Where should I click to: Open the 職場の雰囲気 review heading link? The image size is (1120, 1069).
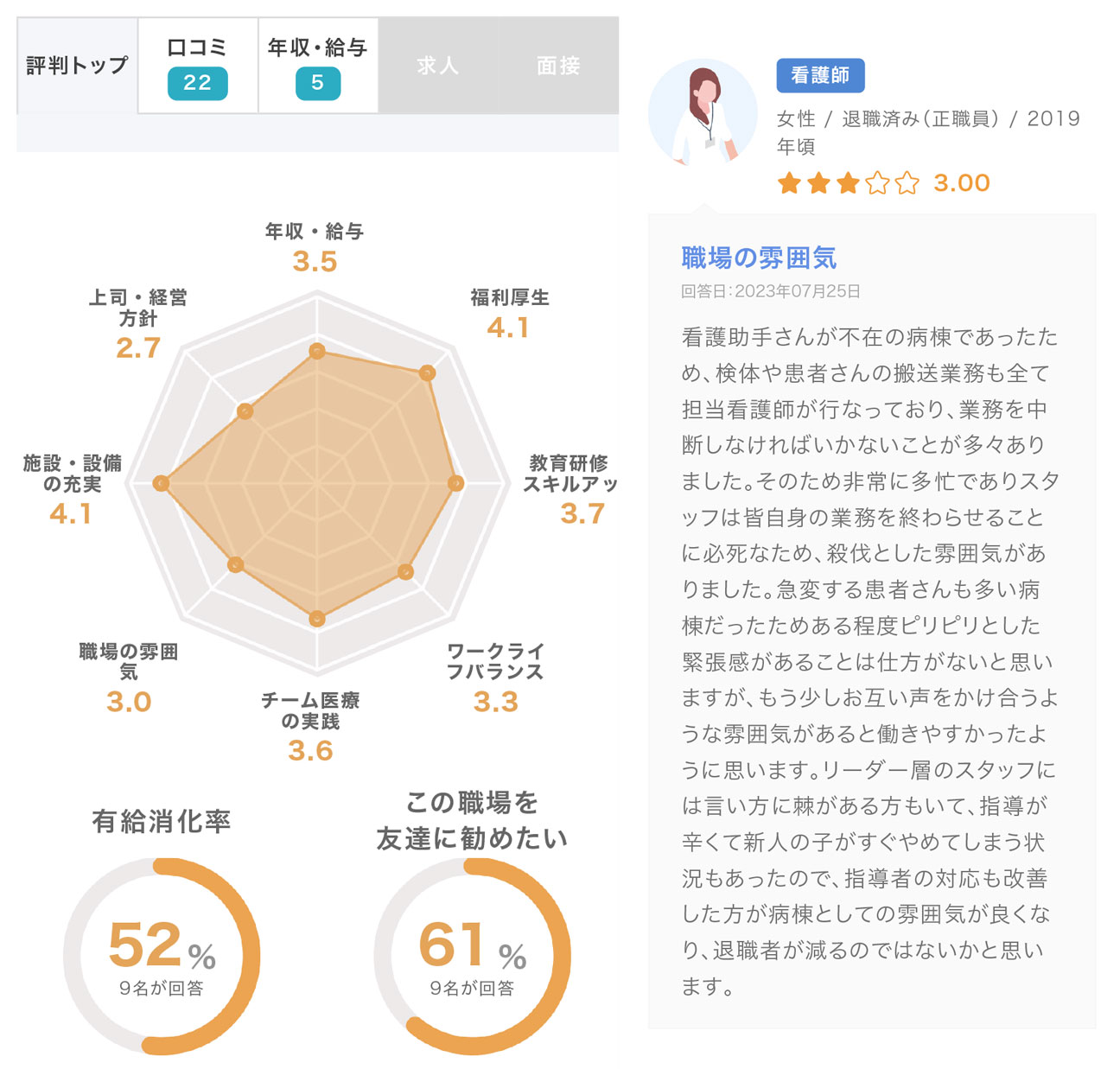[759, 258]
